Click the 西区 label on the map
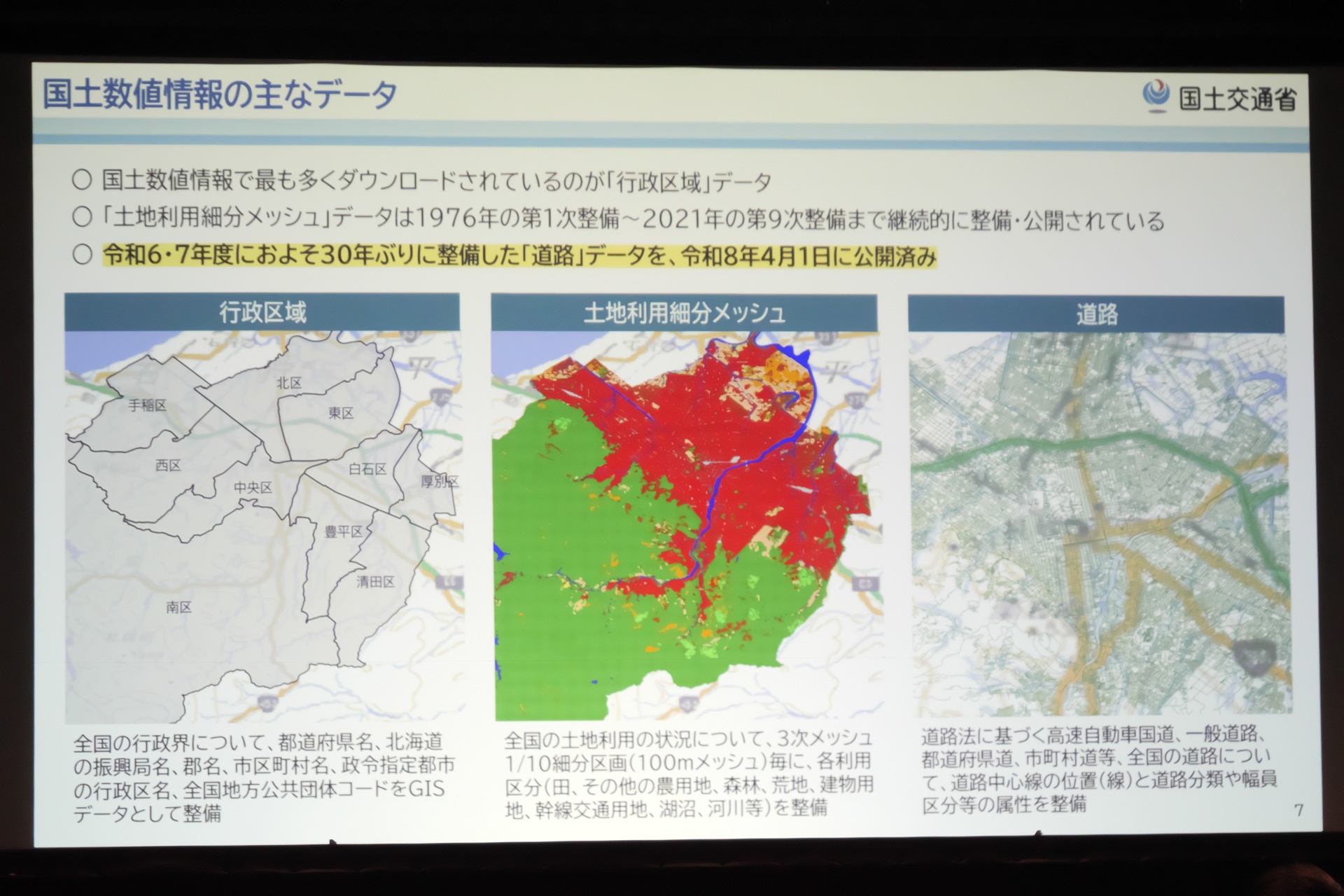This screenshot has height=896, width=1344. (168, 465)
